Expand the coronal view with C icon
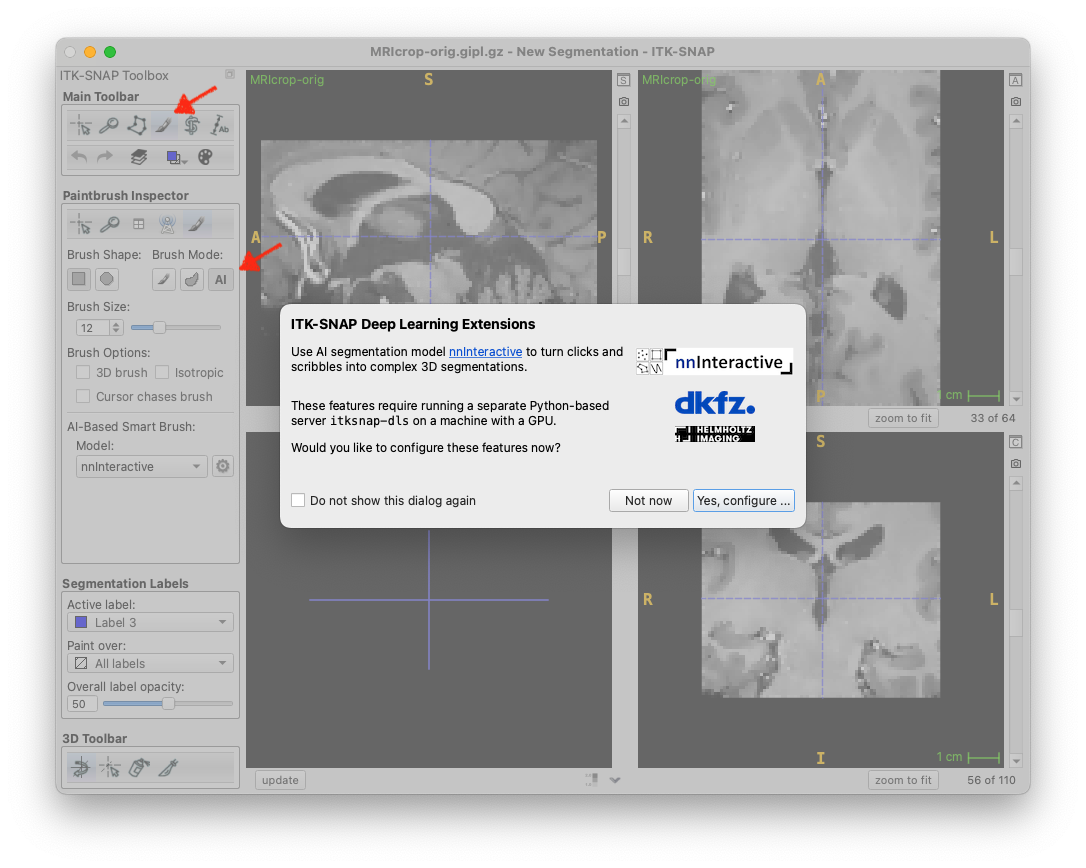This screenshot has width=1086, height=868. pyautogui.click(x=1015, y=442)
